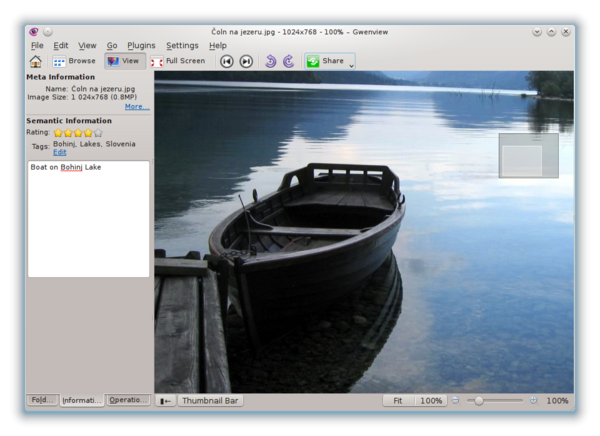The width and height of the screenshot is (600, 436).
Task: Switch to Browse mode
Action: [75, 61]
